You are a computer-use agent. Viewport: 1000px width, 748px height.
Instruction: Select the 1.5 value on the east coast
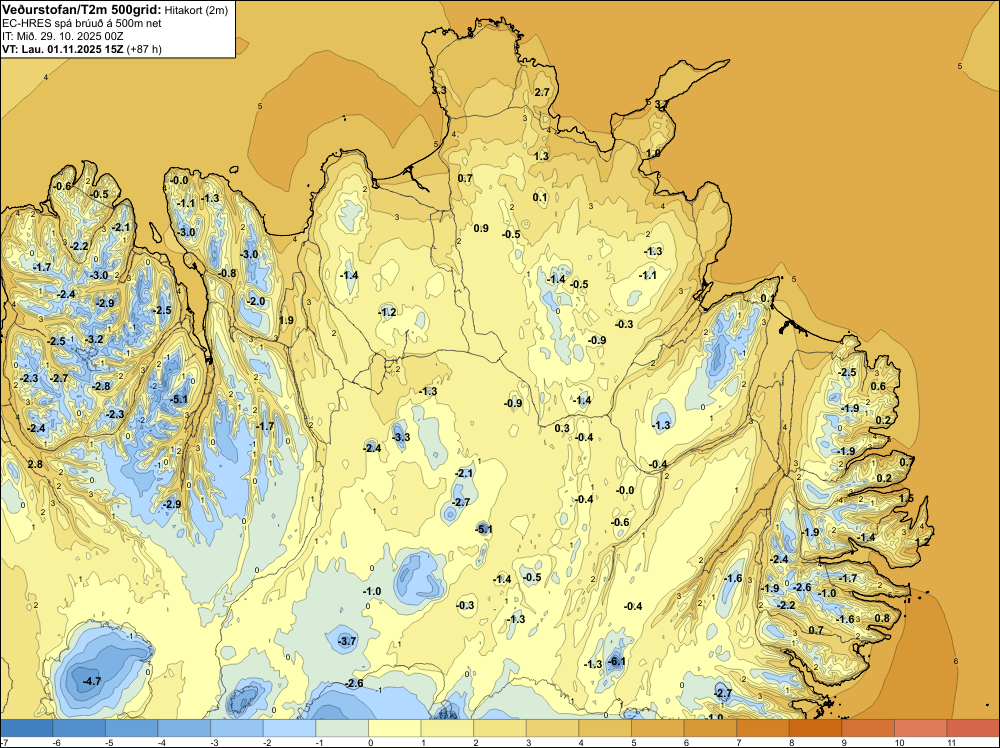pyautogui.click(x=906, y=498)
